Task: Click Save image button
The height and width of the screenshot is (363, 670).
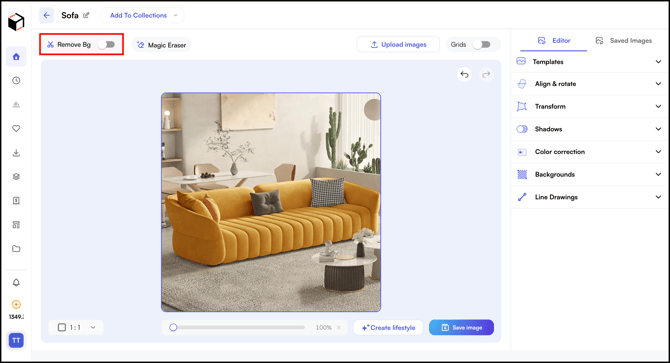Action: click(x=461, y=328)
